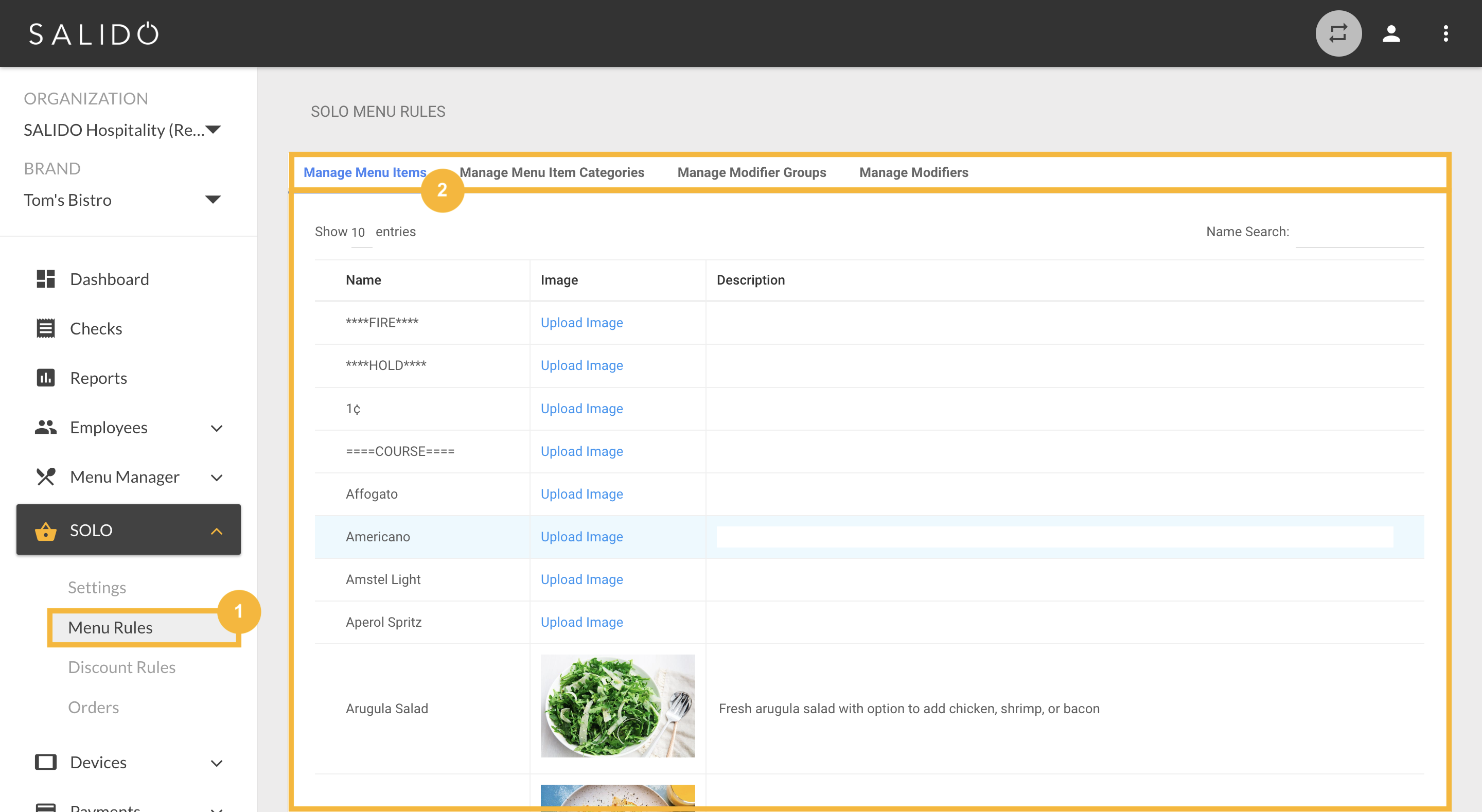Screen dimensions: 1482x812
Task: Switch to Manage Menu Item Categories tab
Action: coord(552,172)
